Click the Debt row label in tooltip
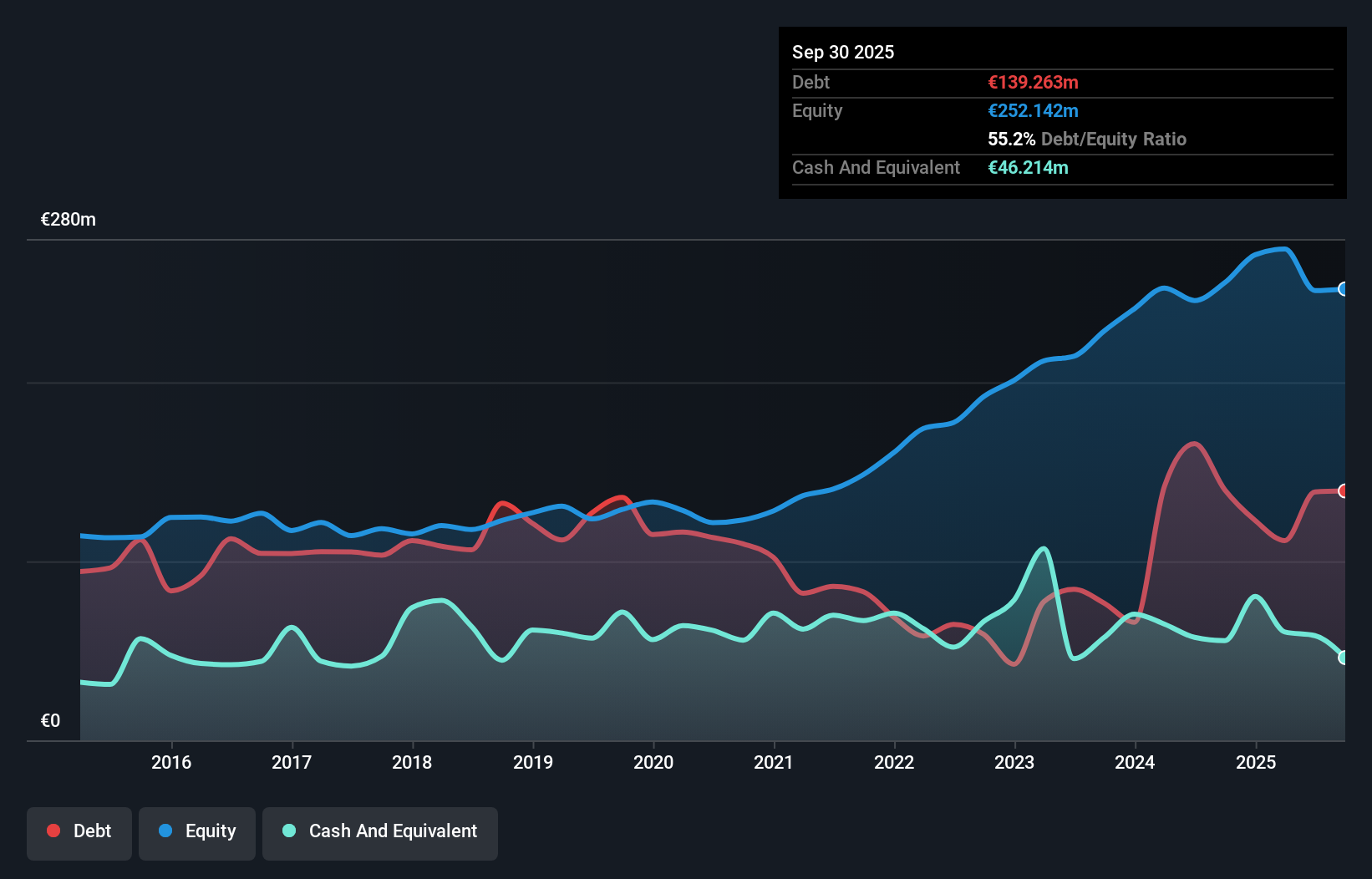Screen dimensions: 1372x879 coord(810,82)
